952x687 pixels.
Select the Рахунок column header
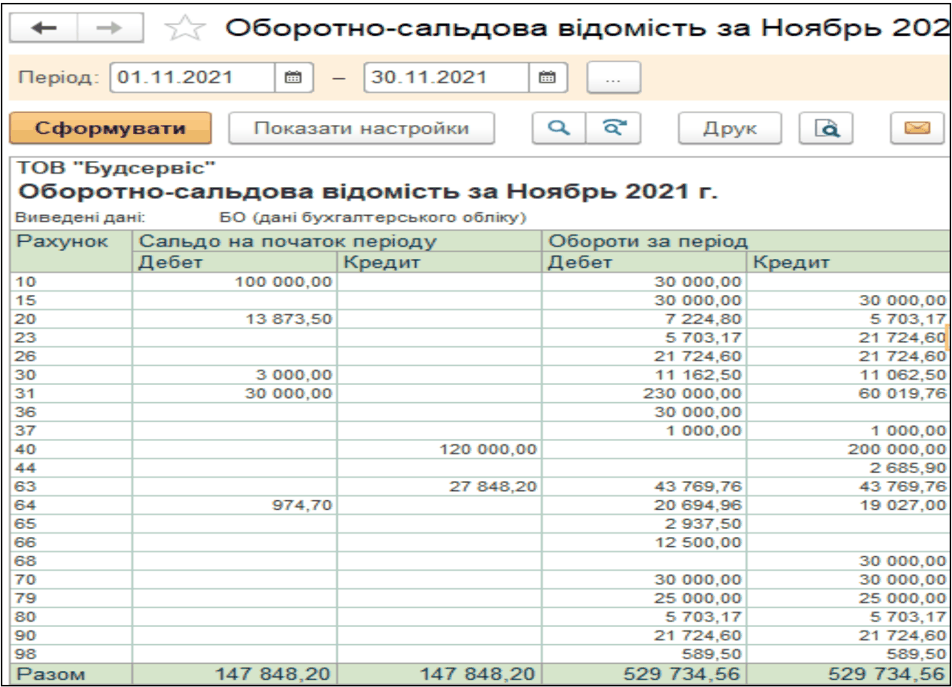click(x=71, y=251)
